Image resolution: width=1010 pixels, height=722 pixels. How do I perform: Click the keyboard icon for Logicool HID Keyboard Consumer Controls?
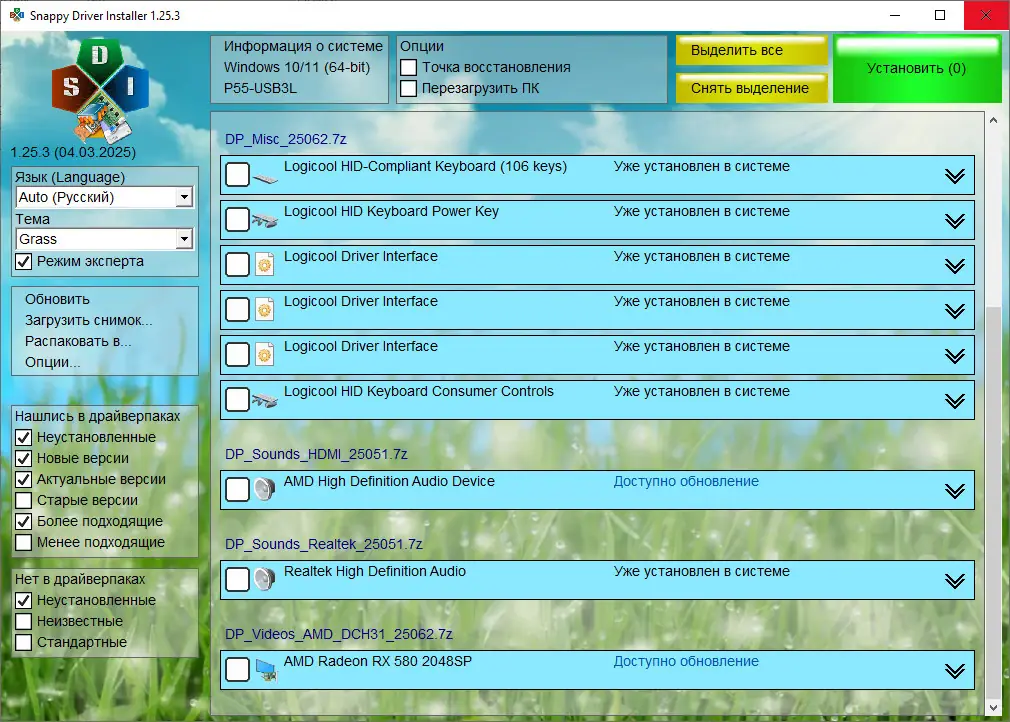tap(266, 399)
